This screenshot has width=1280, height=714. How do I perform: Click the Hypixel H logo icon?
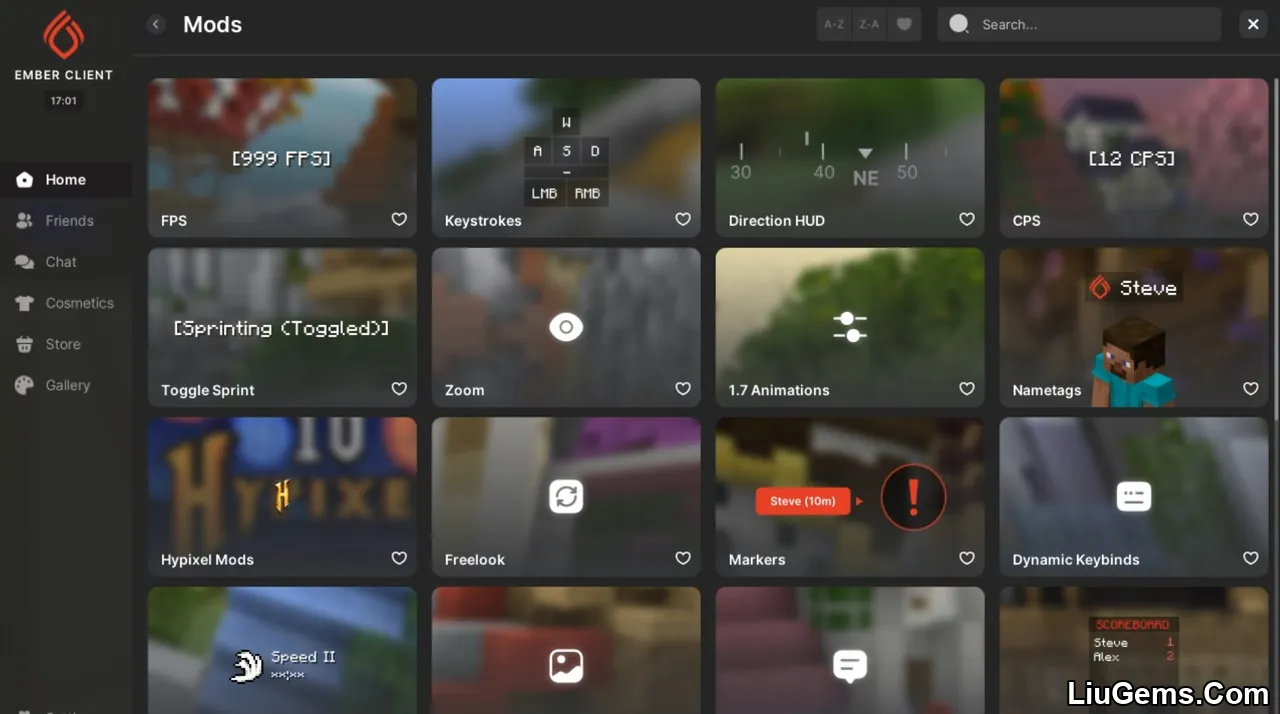[282, 495]
